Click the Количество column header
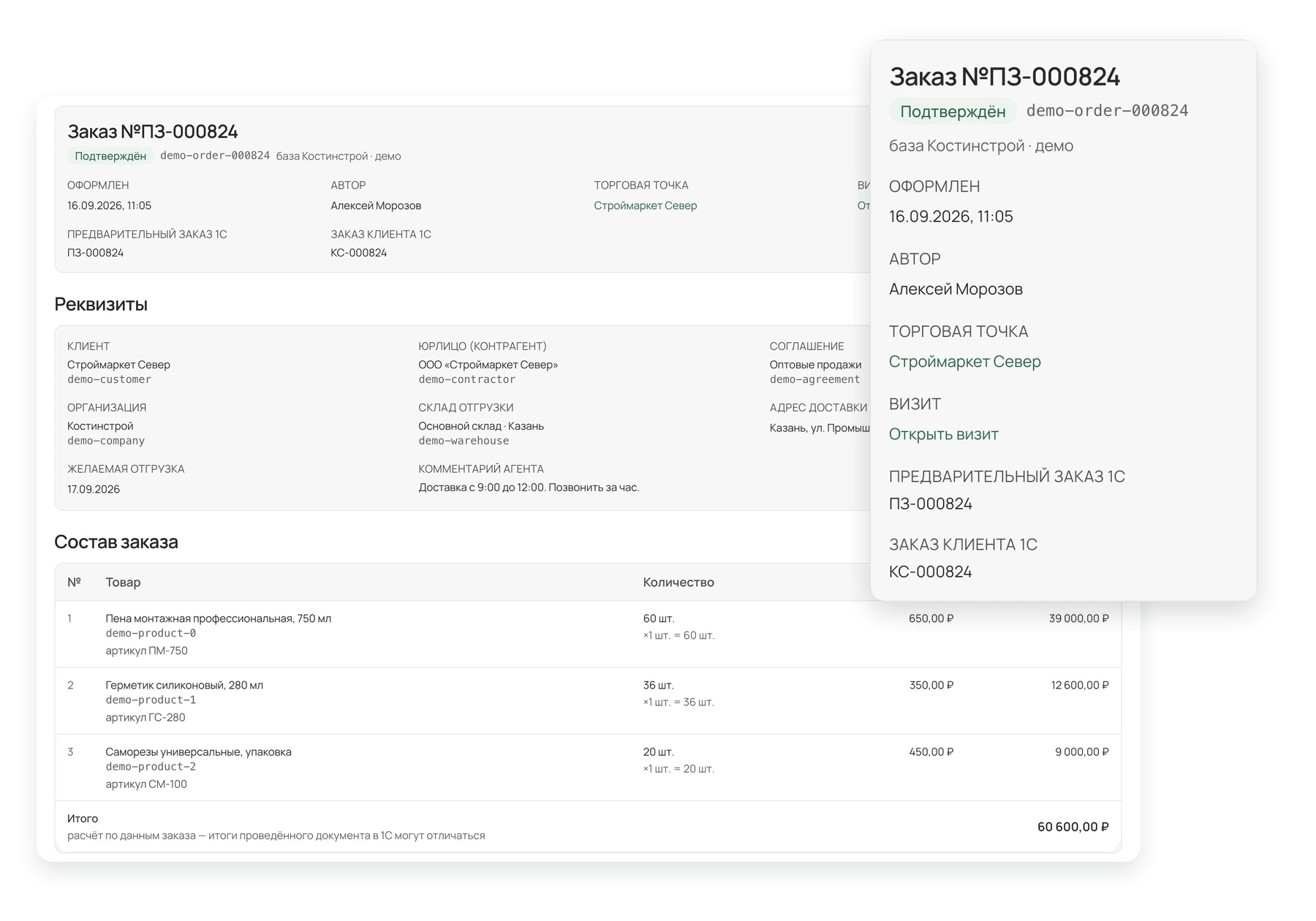This screenshot has width=1316, height=921. coord(678,583)
